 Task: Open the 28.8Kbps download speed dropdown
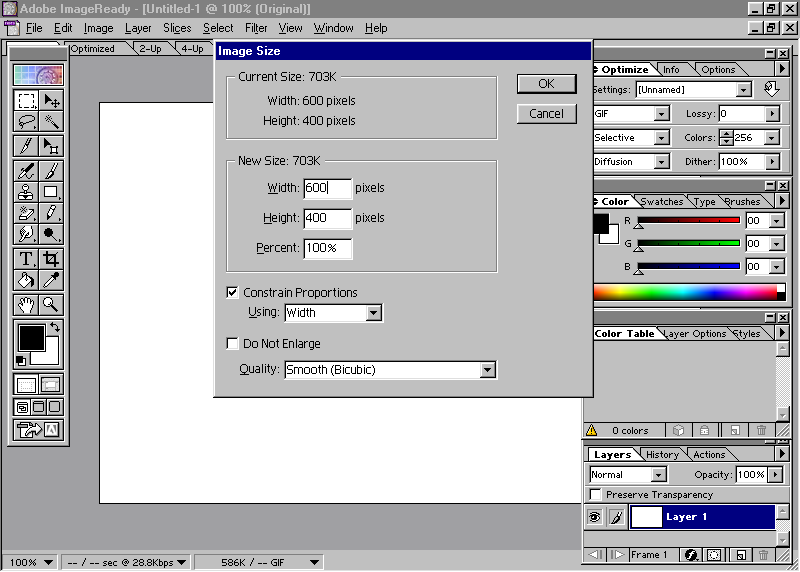point(125,562)
